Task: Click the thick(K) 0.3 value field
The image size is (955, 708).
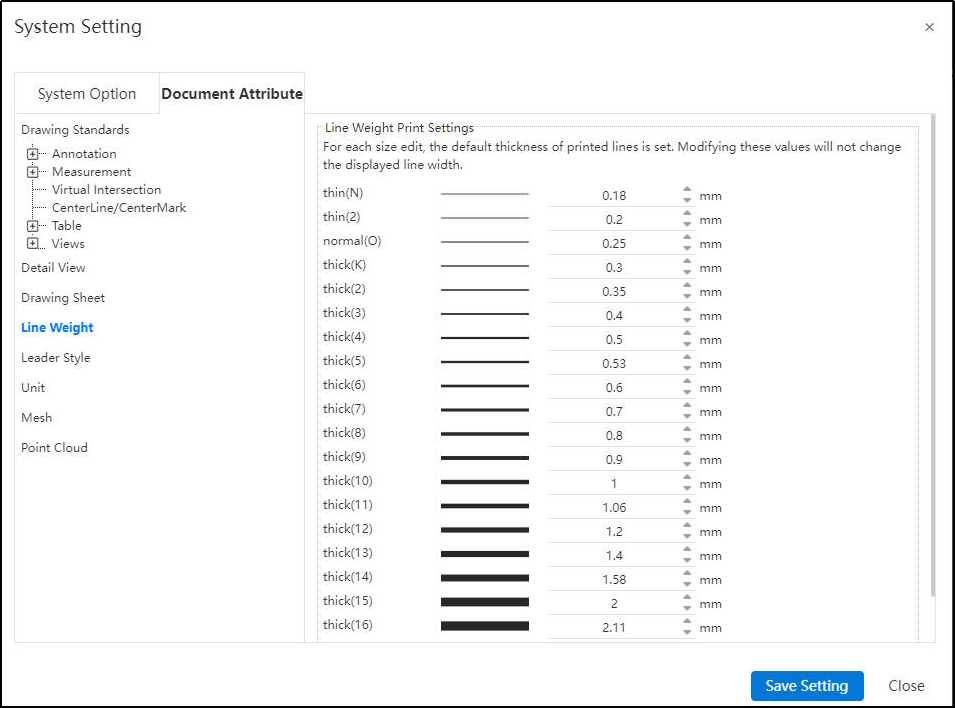Action: tap(614, 267)
